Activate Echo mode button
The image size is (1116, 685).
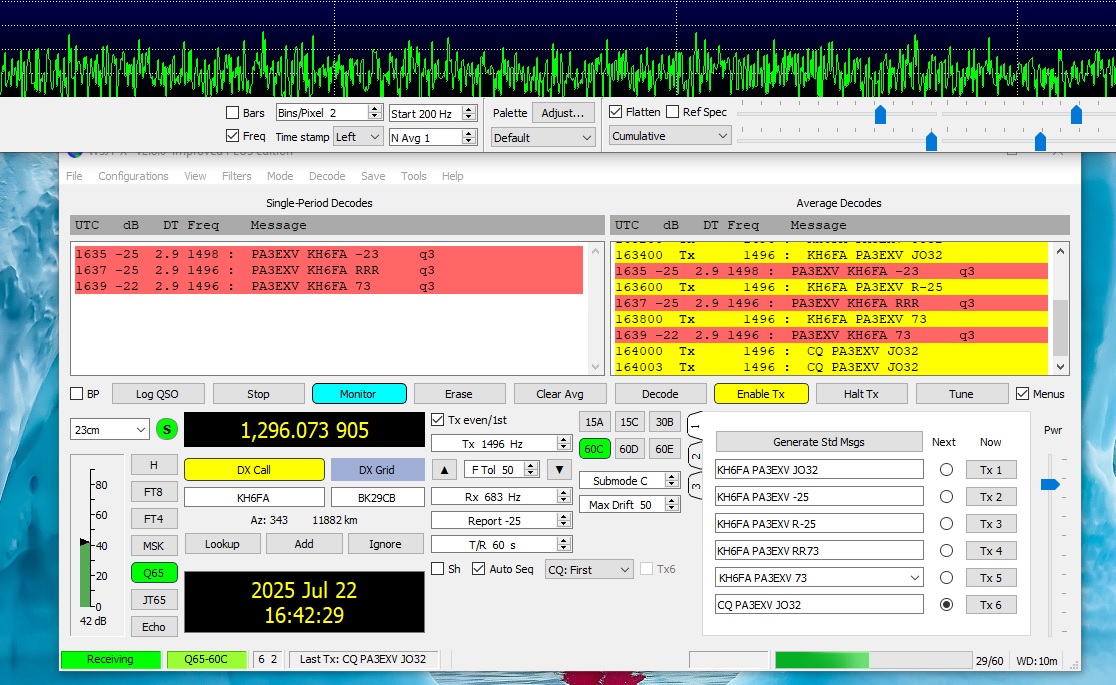(x=154, y=627)
